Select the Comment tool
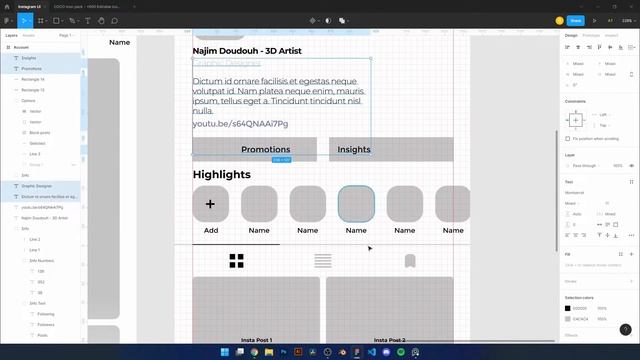The height and width of the screenshot is (360, 640). (x=114, y=20)
